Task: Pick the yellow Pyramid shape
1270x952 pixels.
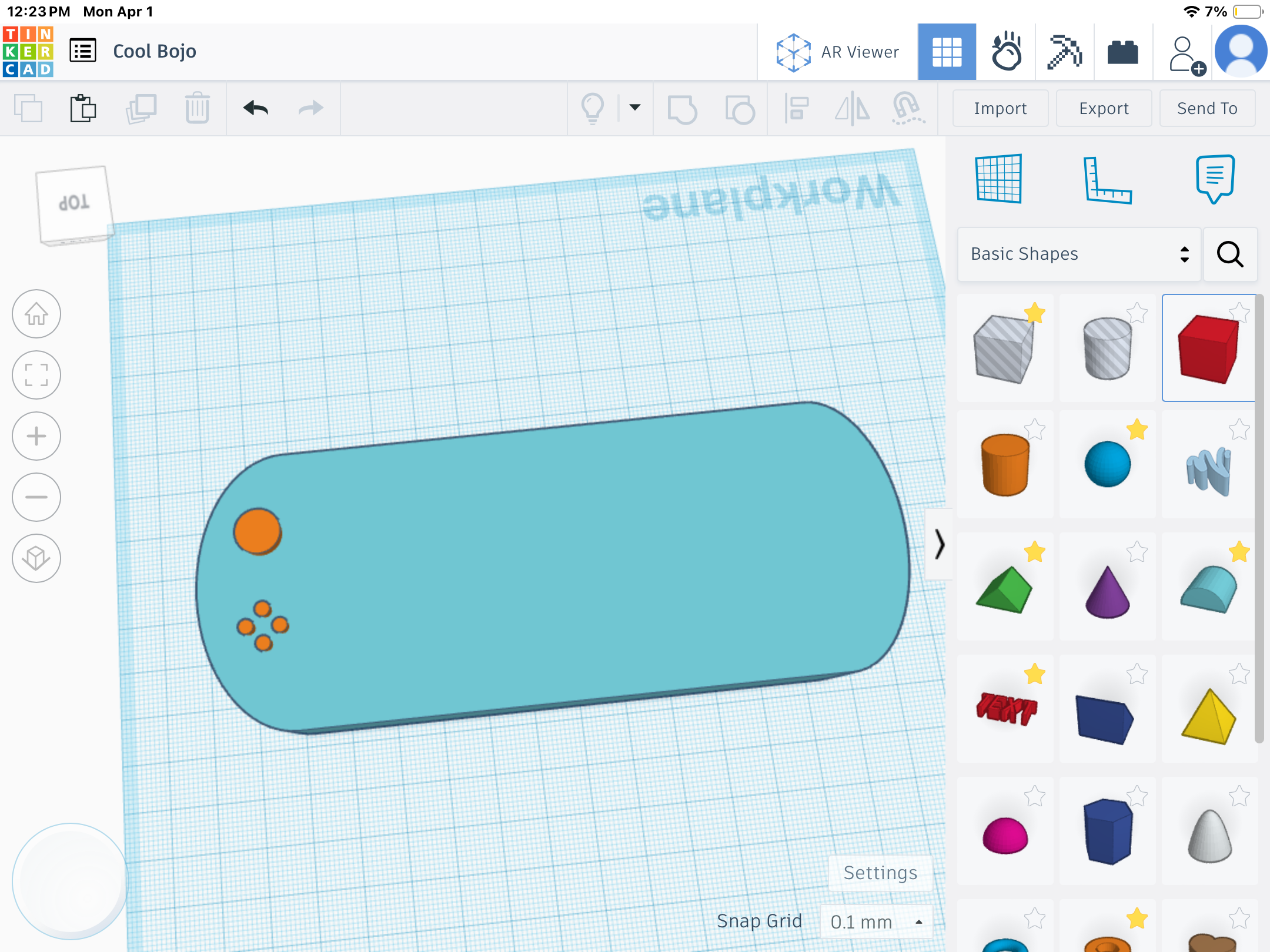Action: pyautogui.click(x=1208, y=716)
